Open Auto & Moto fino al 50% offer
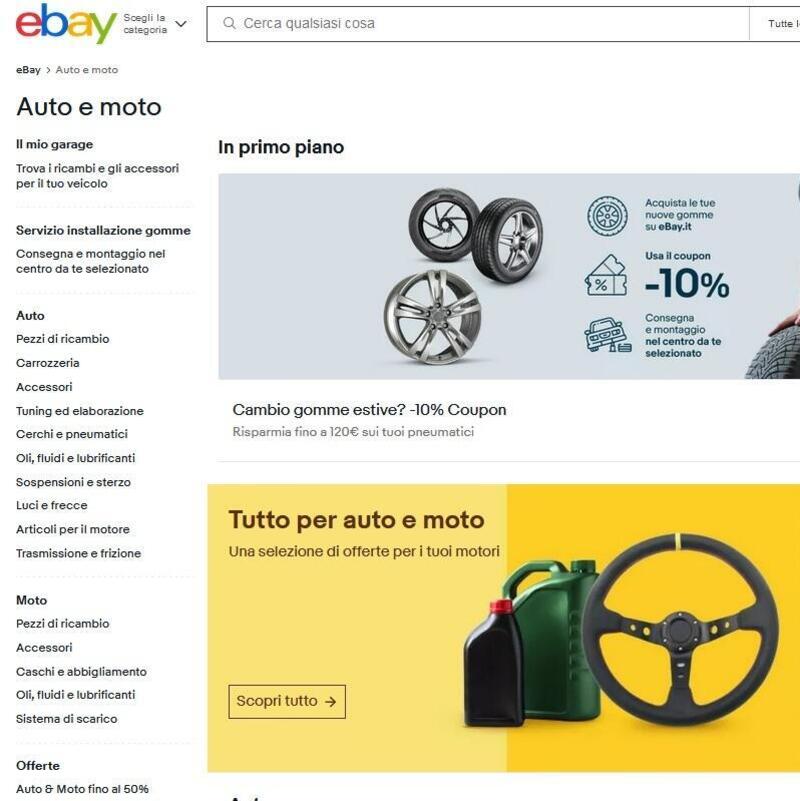 [x=82, y=789]
